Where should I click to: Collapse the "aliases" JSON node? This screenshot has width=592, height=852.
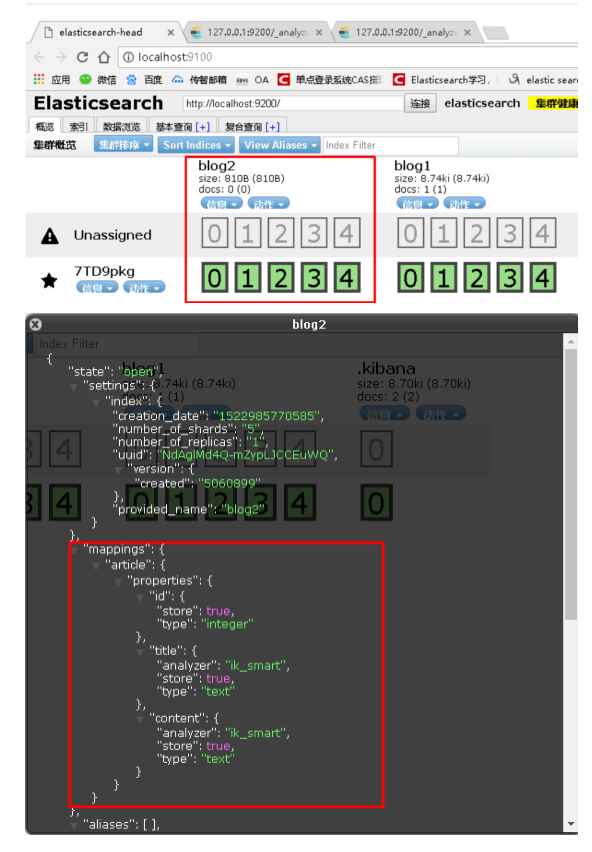74,825
